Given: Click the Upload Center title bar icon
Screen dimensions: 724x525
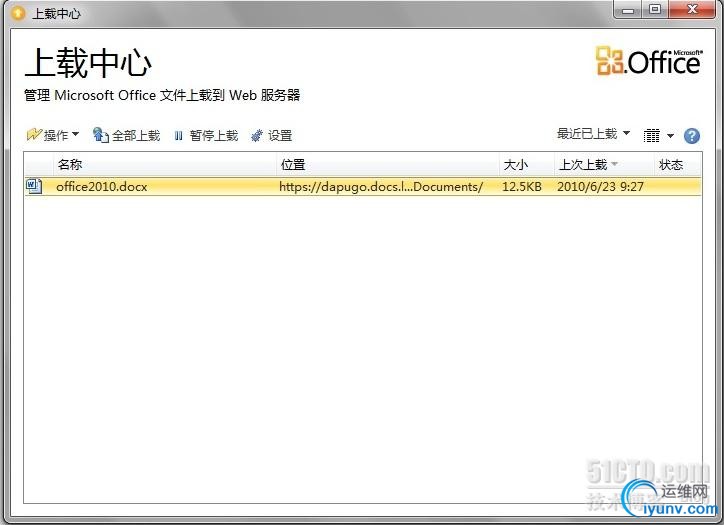Looking at the screenshot, I should pos(18,13).
